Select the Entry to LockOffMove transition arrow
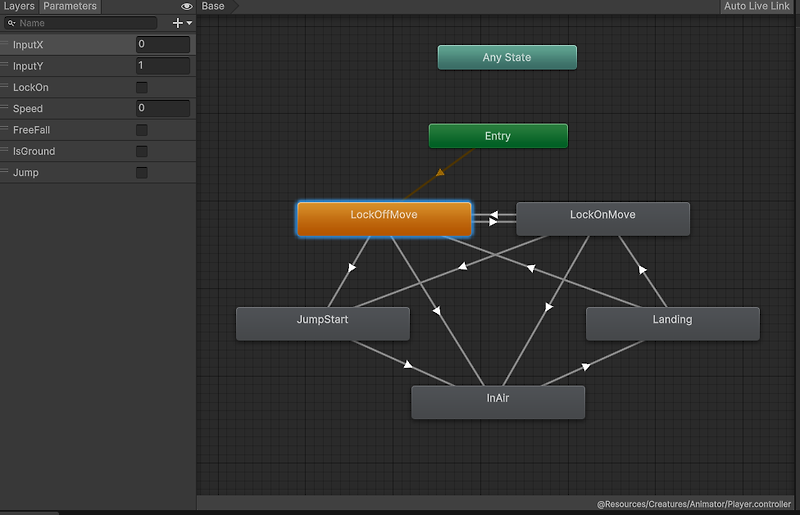Viewport: 800px width, 515px height. (440, 173)
